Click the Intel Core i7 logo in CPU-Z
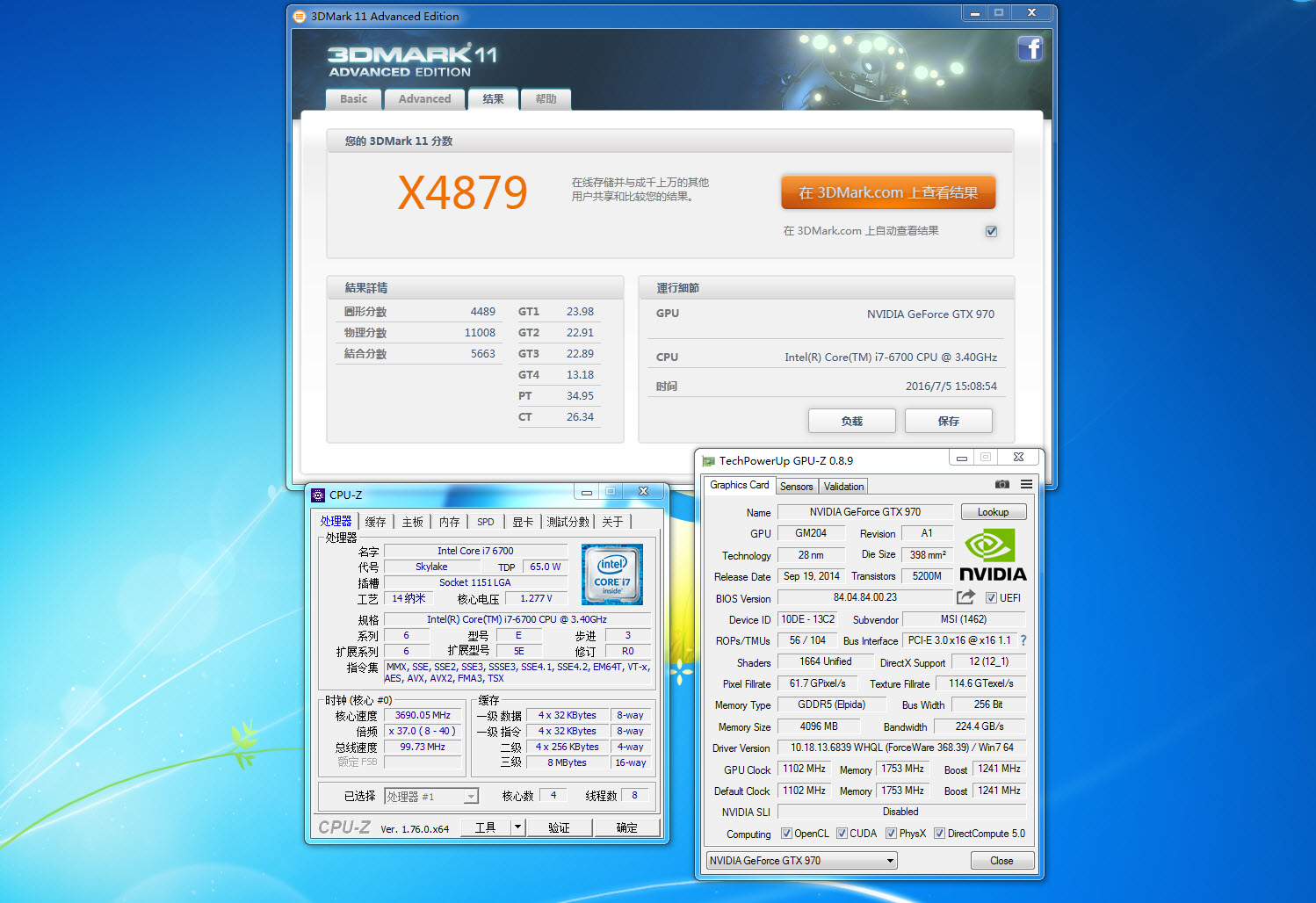The height and width of the screenshot is (903, 1316). point(612,574)
